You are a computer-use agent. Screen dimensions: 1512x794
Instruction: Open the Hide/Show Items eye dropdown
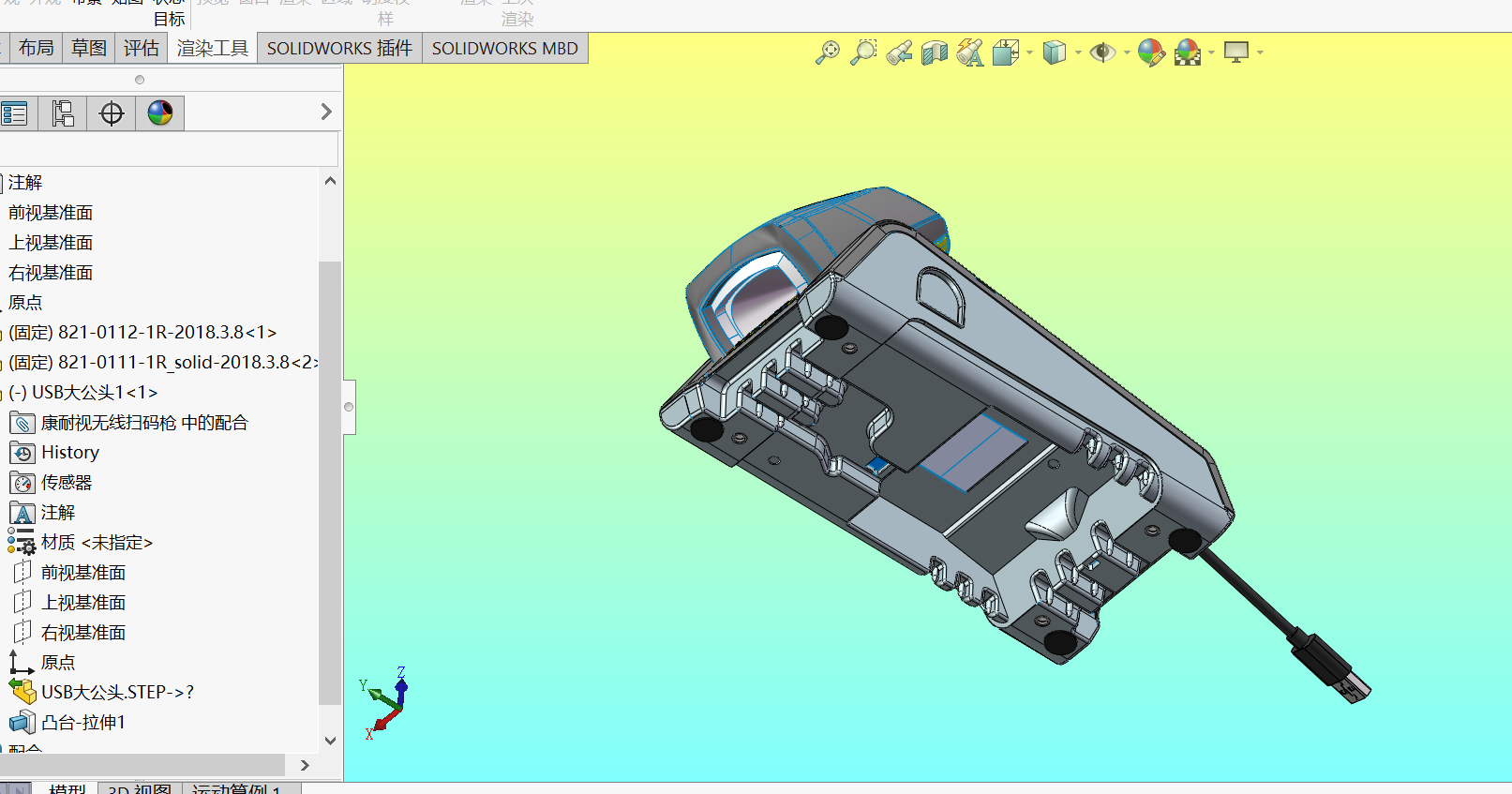tap(1127, 52)
